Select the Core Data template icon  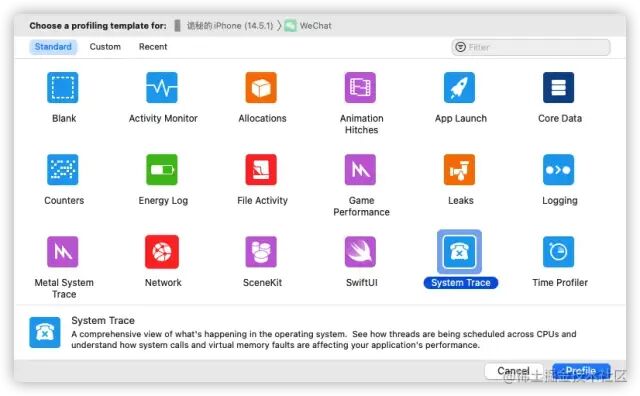click(558, 87)
